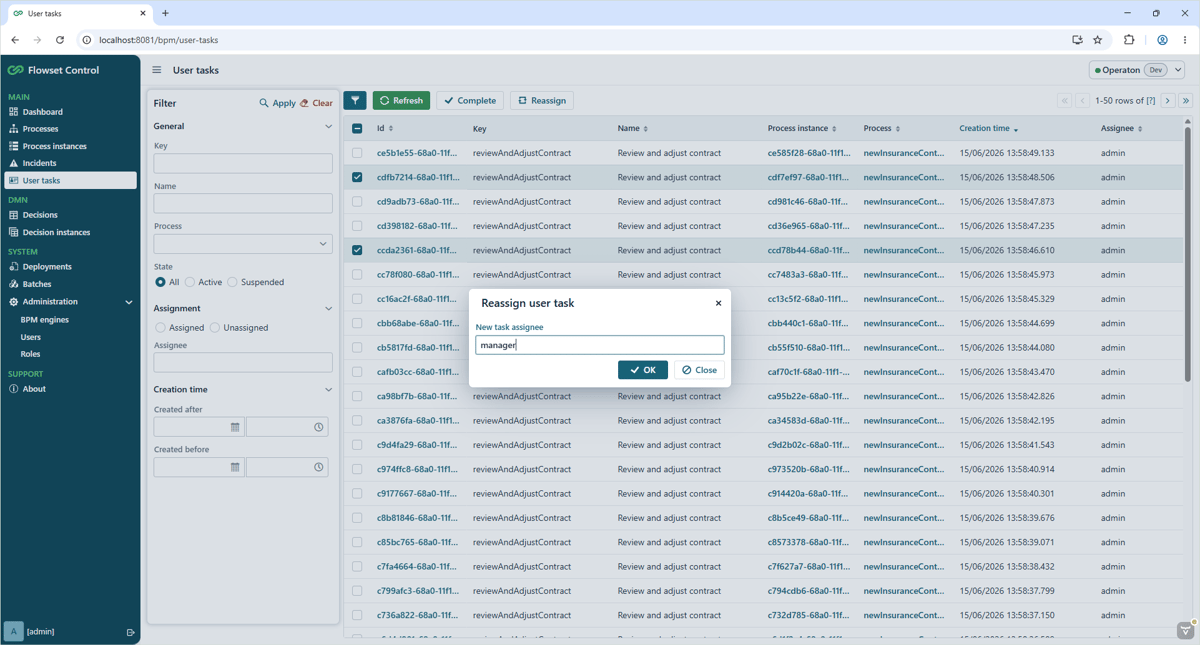Close the Reassign user task dialog with X
Image resolution: width=1200 pixels, height=645 pixels.
pos(718,303)
